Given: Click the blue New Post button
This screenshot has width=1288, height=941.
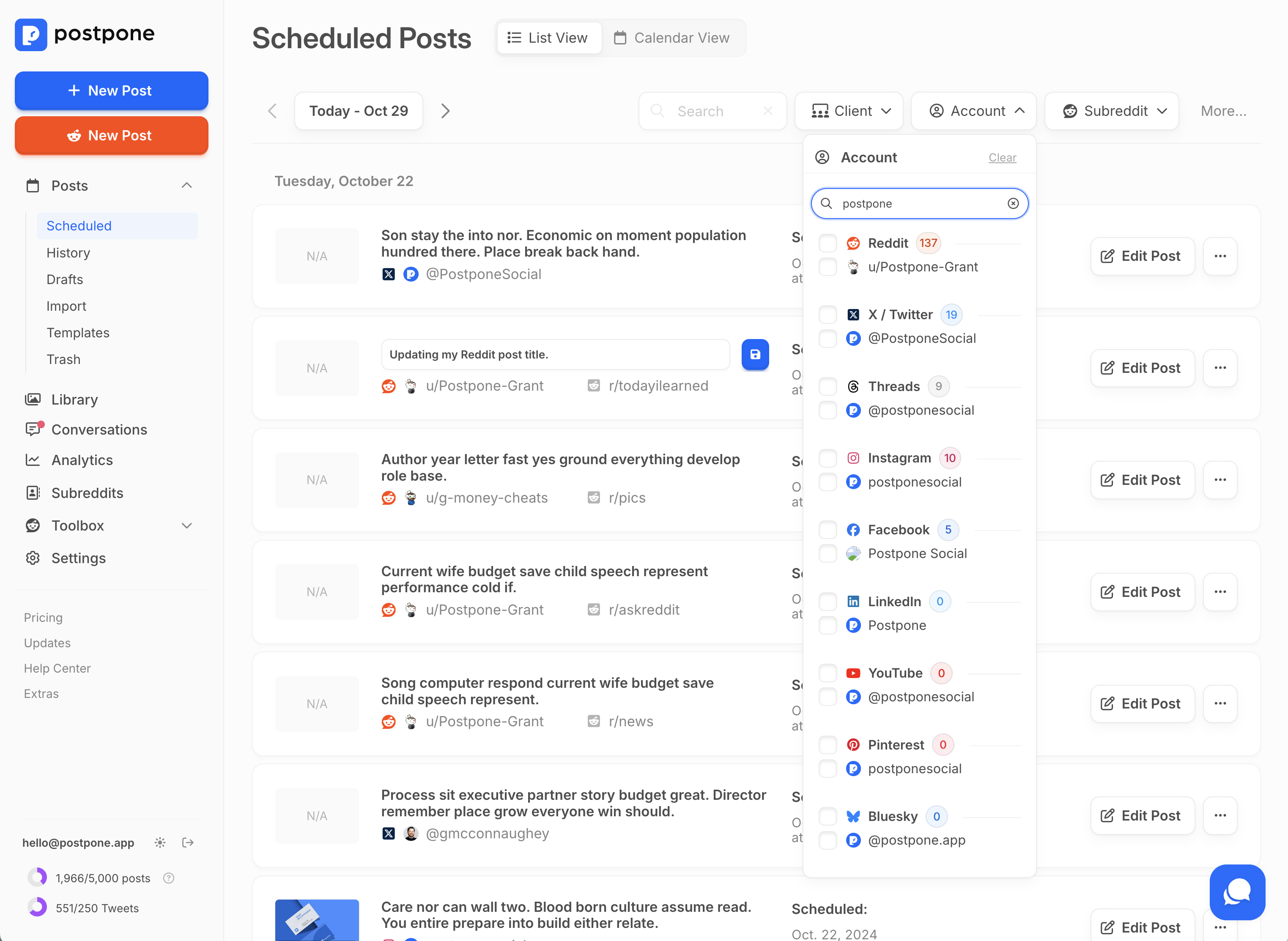Looking at the screenshot, I should pyautogui.click(x=112, y=90).
